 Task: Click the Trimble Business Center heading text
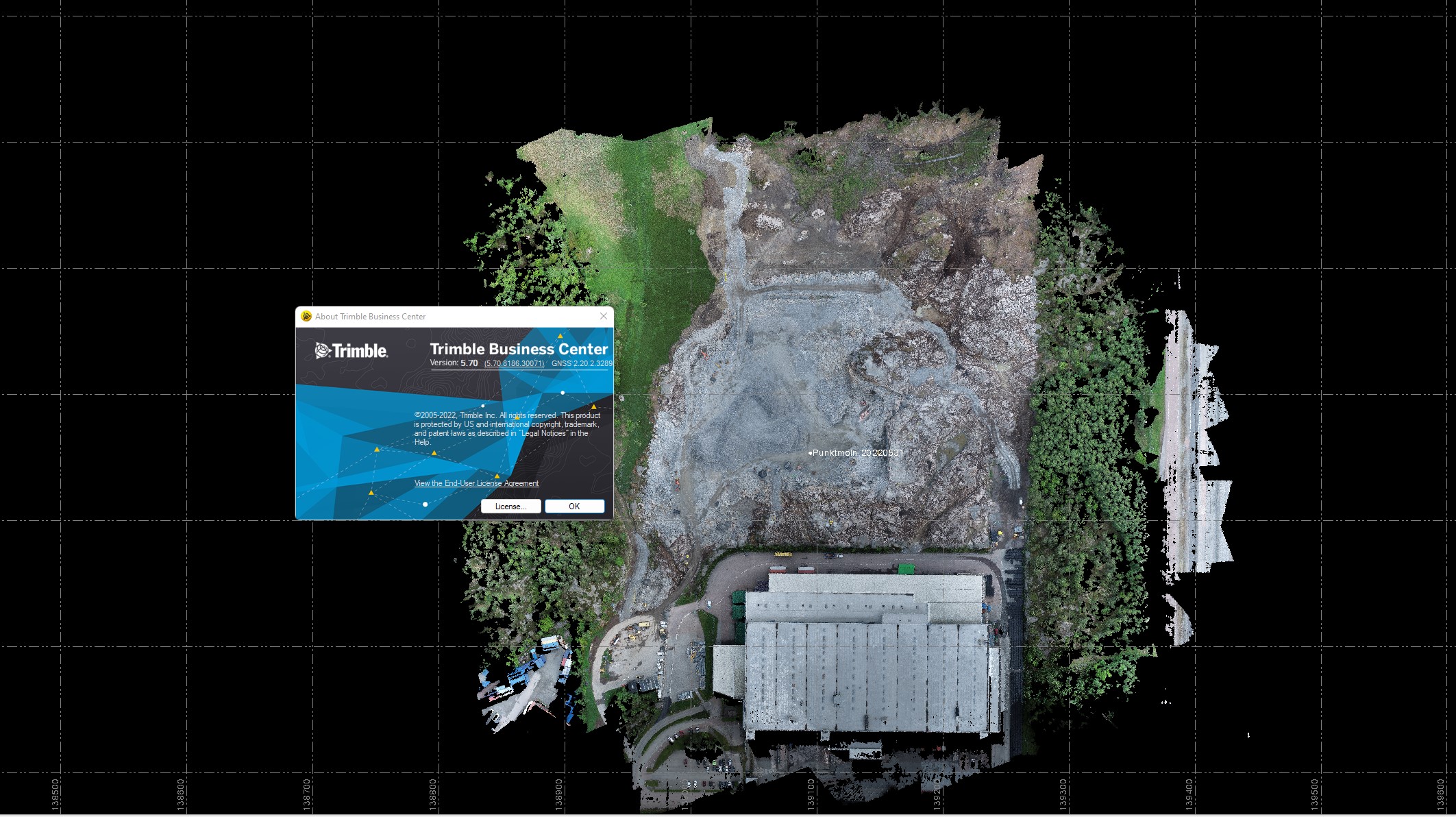click(519, 349)
